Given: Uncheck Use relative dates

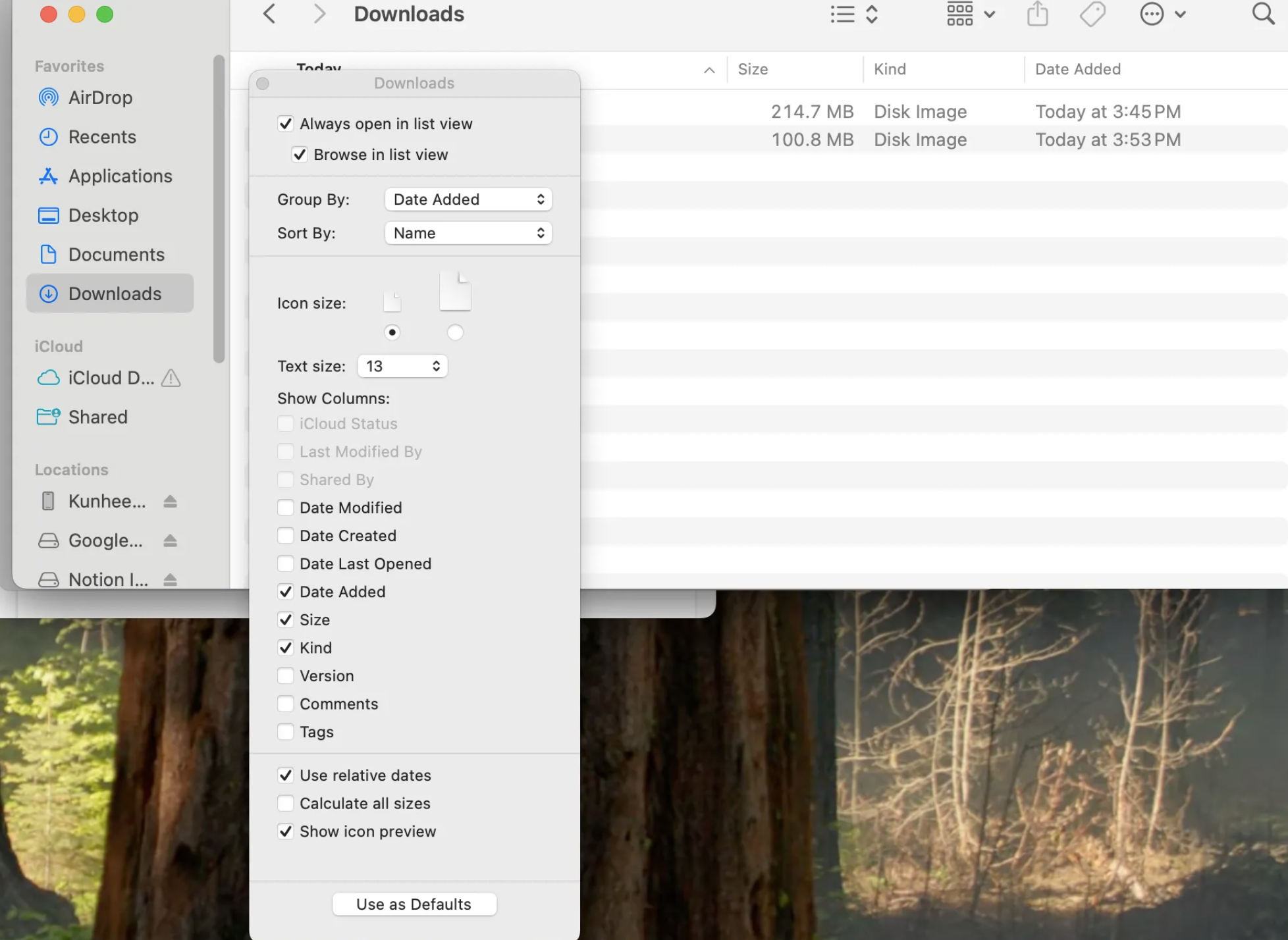Looking at the screenshot, I should click(285, 775).
